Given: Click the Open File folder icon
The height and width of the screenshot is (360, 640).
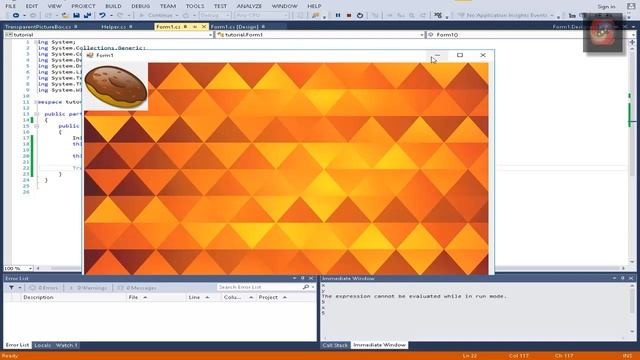Looking at the screenshot, I should click(65, 16).
